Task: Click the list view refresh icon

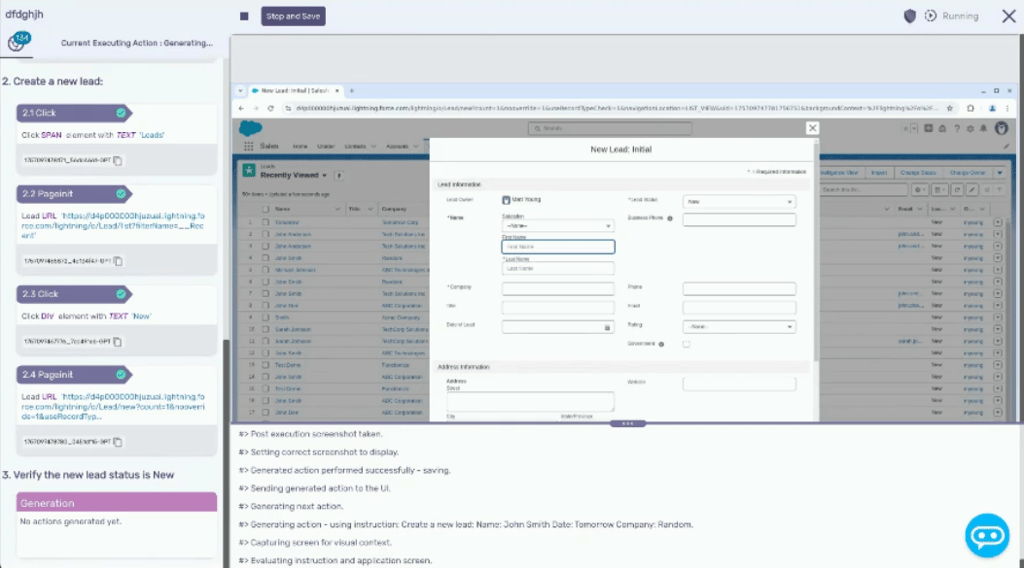Action: 957,190
